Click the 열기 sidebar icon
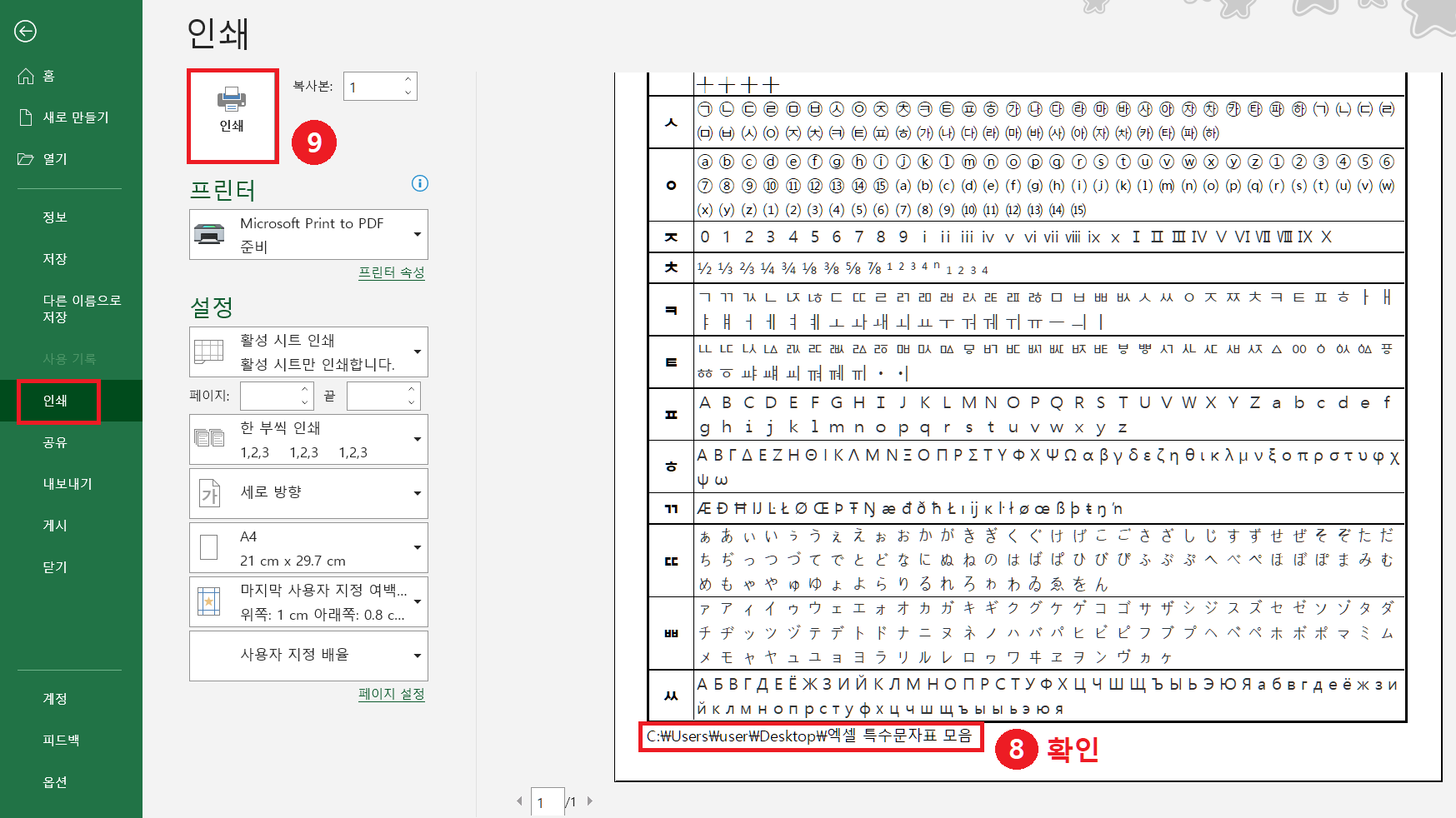 click(55, 159)
